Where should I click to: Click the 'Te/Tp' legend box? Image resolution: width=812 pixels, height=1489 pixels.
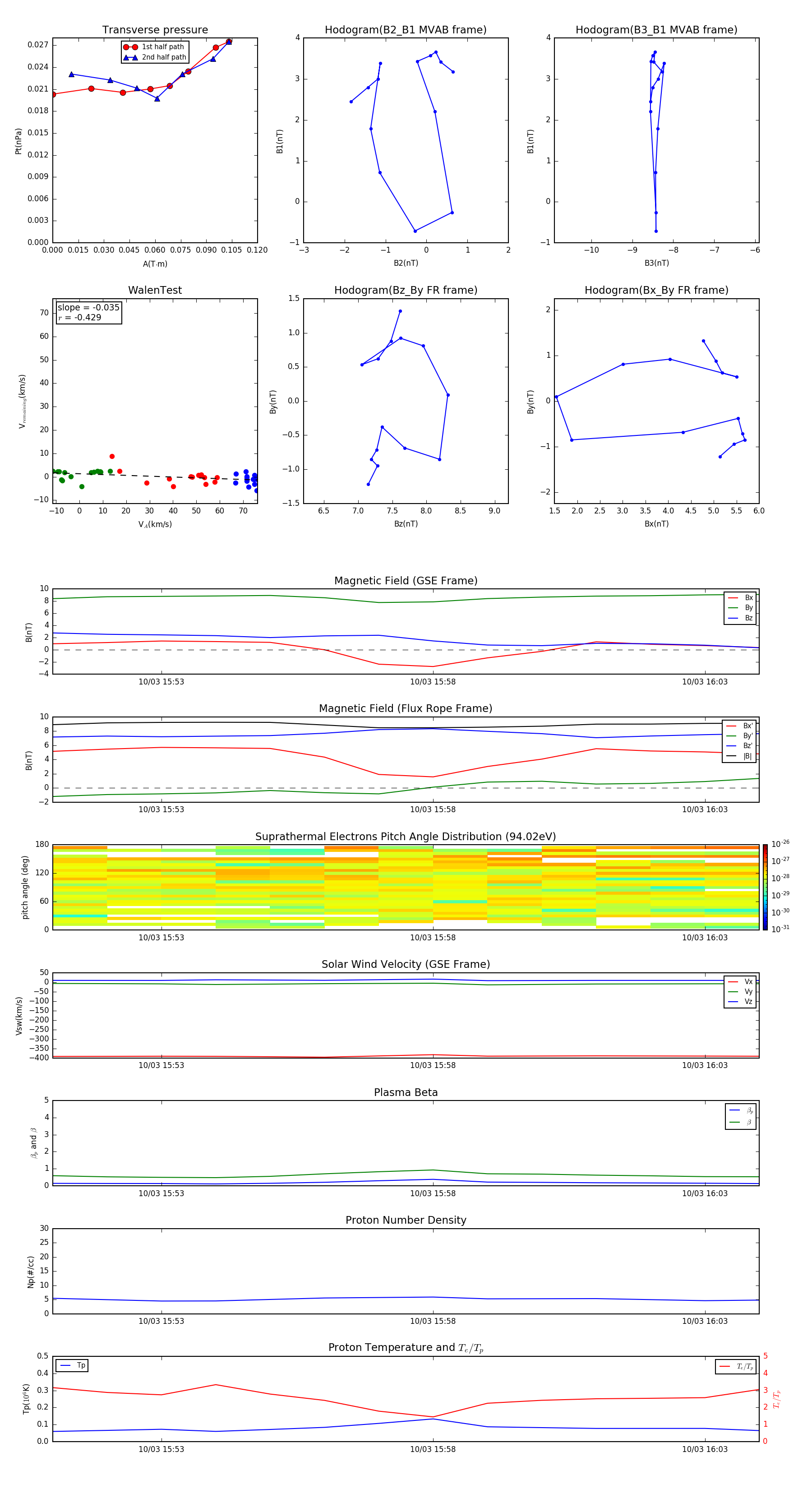[x=736, y=1367]
